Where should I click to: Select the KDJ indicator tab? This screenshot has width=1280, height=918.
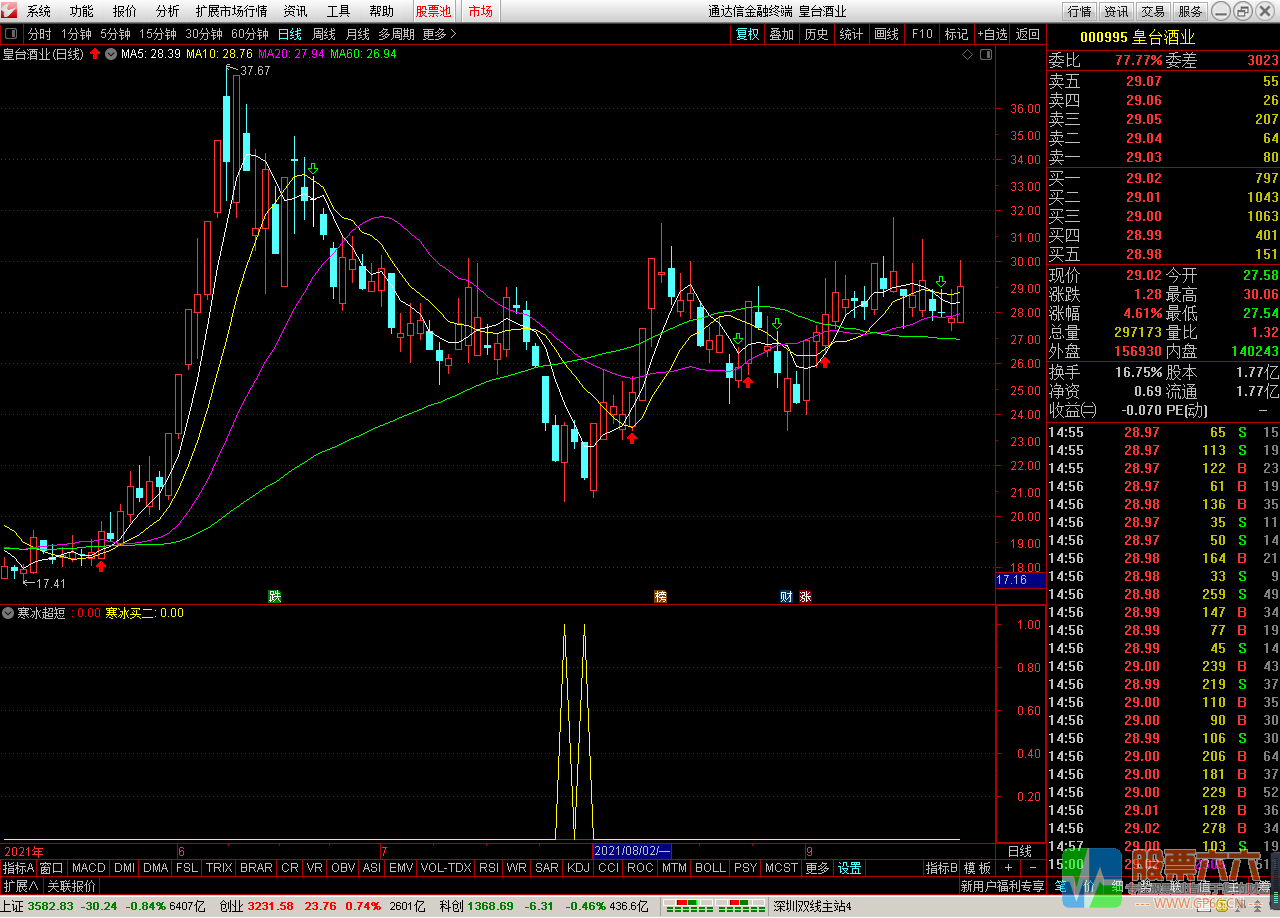pyautogui.click(x=578, y=868)
